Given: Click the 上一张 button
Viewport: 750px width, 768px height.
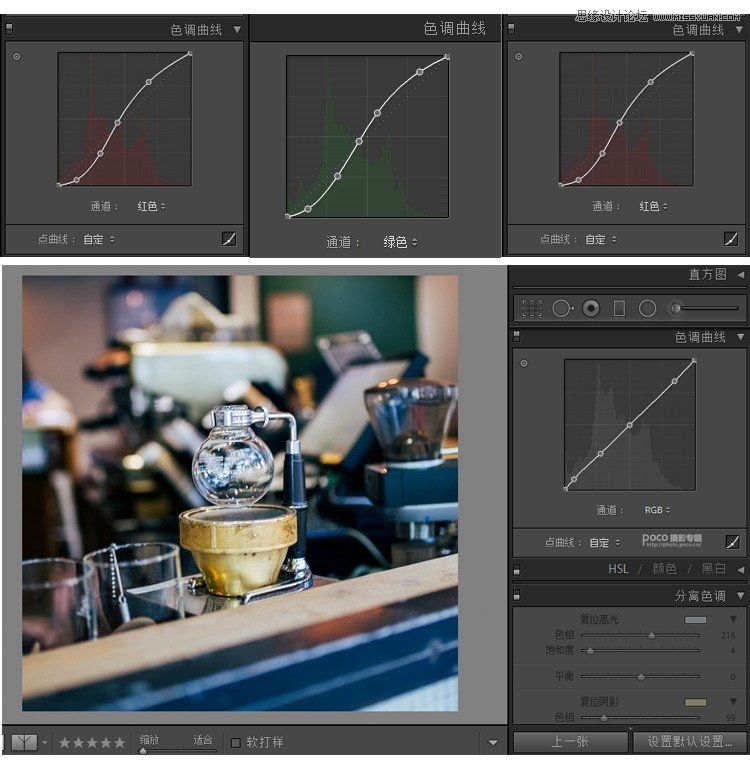Looking at the screenshot, I should [x=570, y=742].
